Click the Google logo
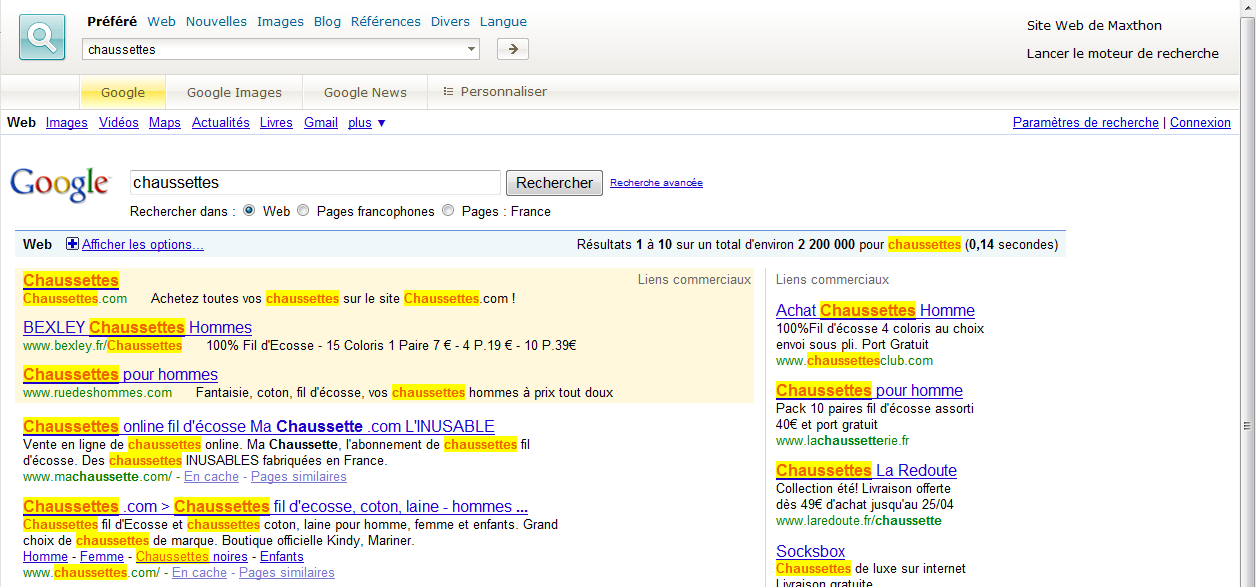The image size is (1256, 587). click(x=60, y=183)
